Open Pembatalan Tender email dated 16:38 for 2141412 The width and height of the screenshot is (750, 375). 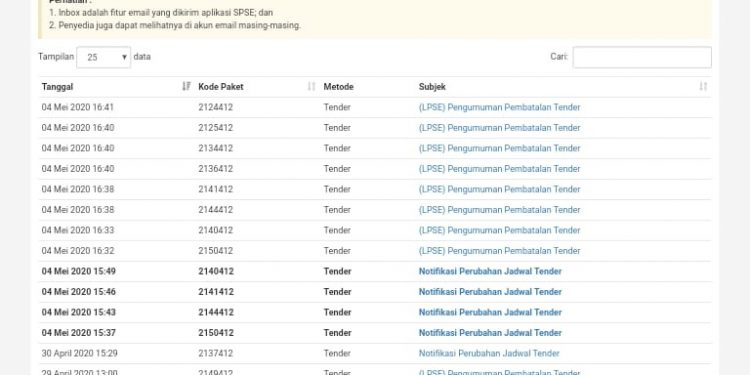pos(499,189)
